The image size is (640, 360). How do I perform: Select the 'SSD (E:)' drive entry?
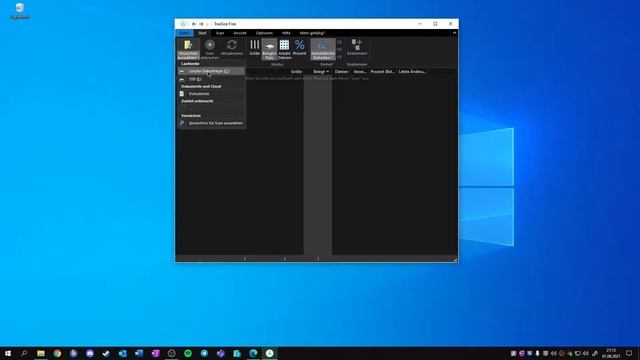pyautogui.click(x=211, y=79)
